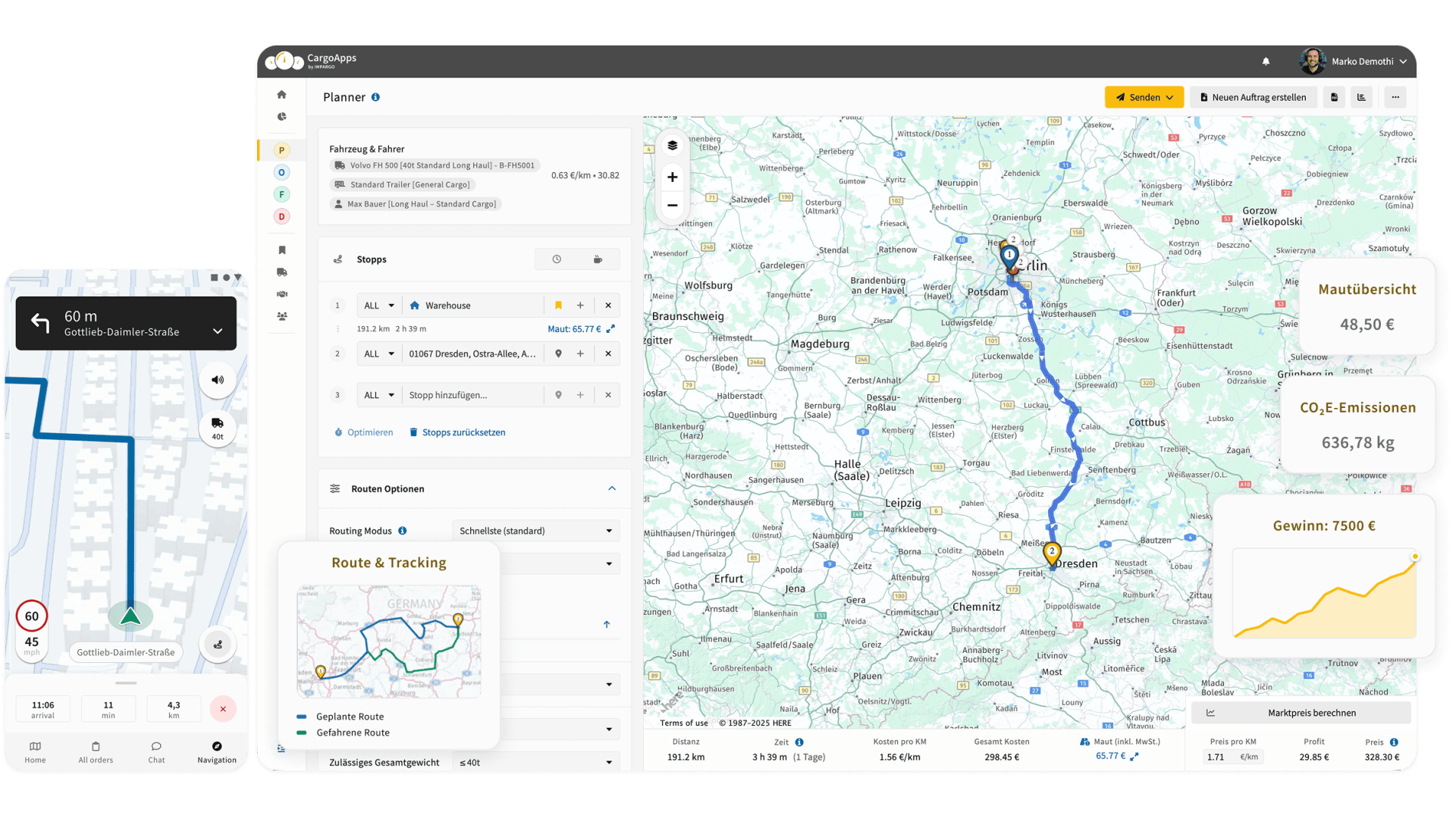
Task: Open the Chat tab in mobile app
Action: [x=156, y=752]
